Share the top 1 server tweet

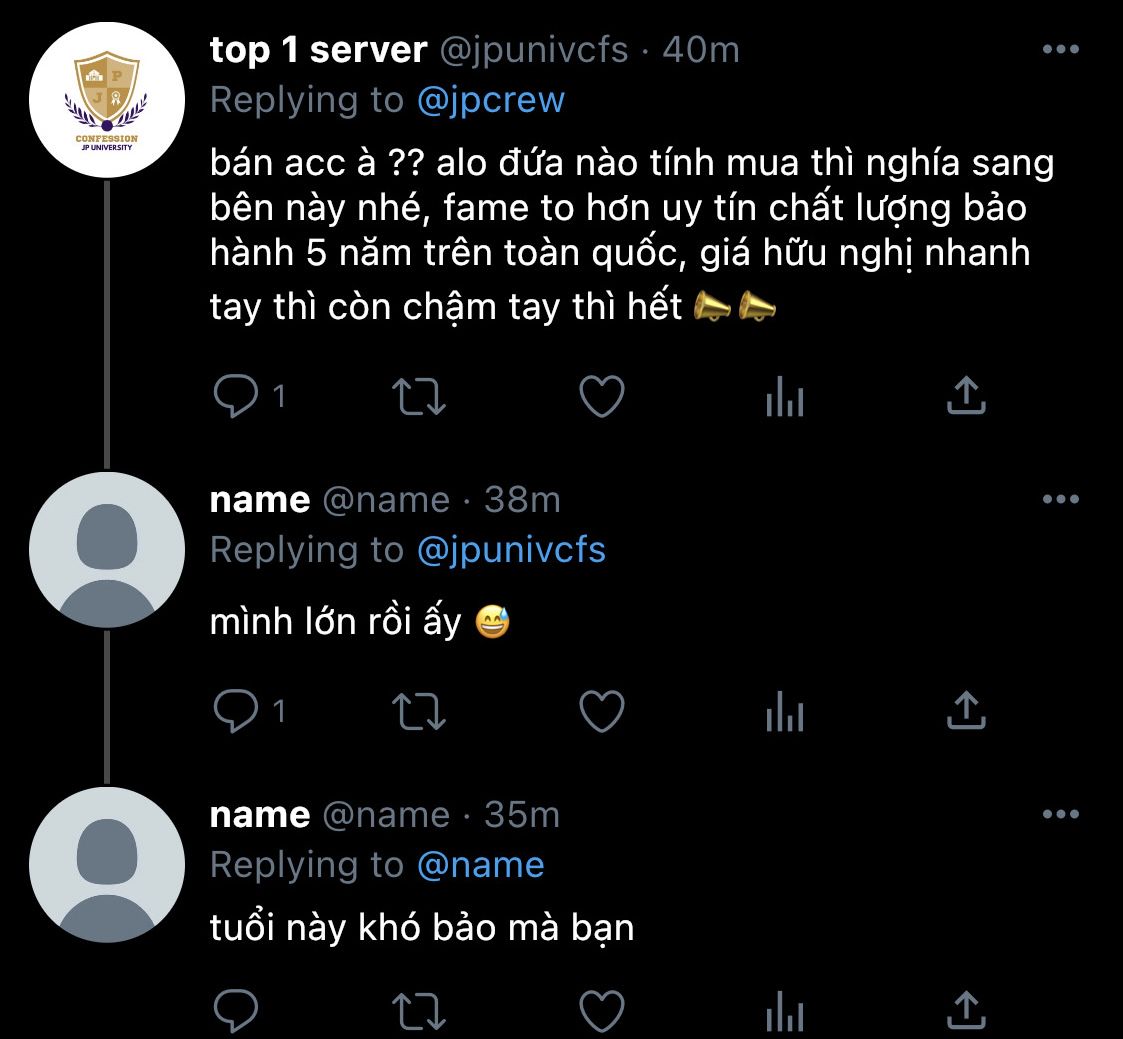point(966,395)
